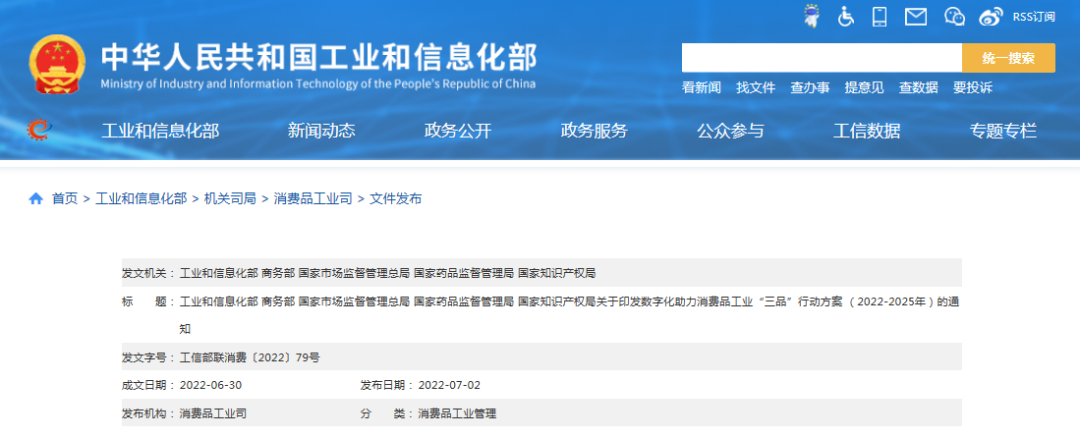Click the 发布日期 label
Viewport: 1080px width, 437px height.
click(386, 385)
